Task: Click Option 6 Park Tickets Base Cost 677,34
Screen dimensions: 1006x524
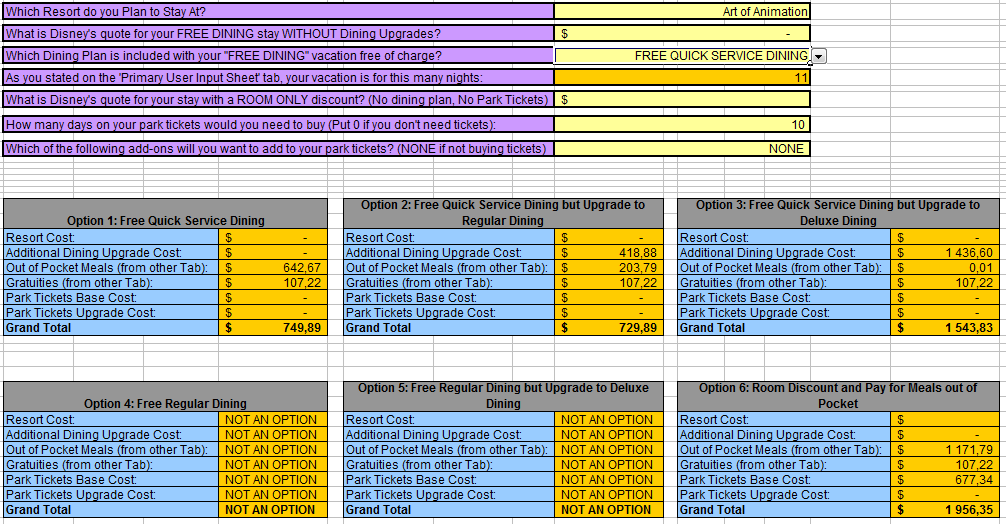Action: 944,480
